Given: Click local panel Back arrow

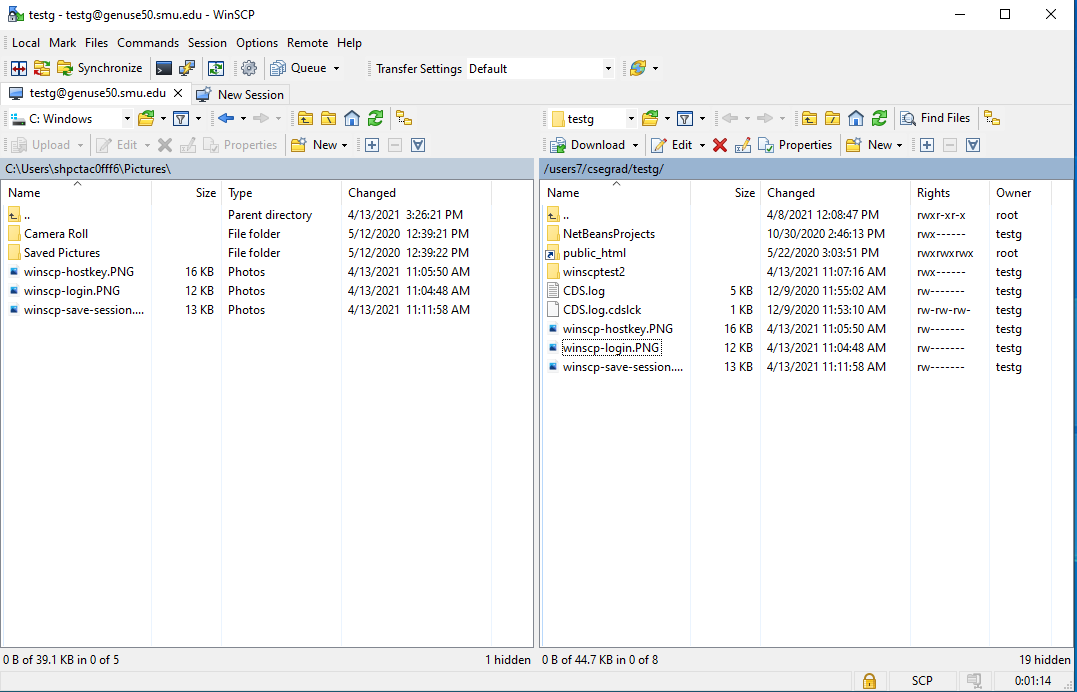Looking at the screenshot, I should click(x=226, y=119).
